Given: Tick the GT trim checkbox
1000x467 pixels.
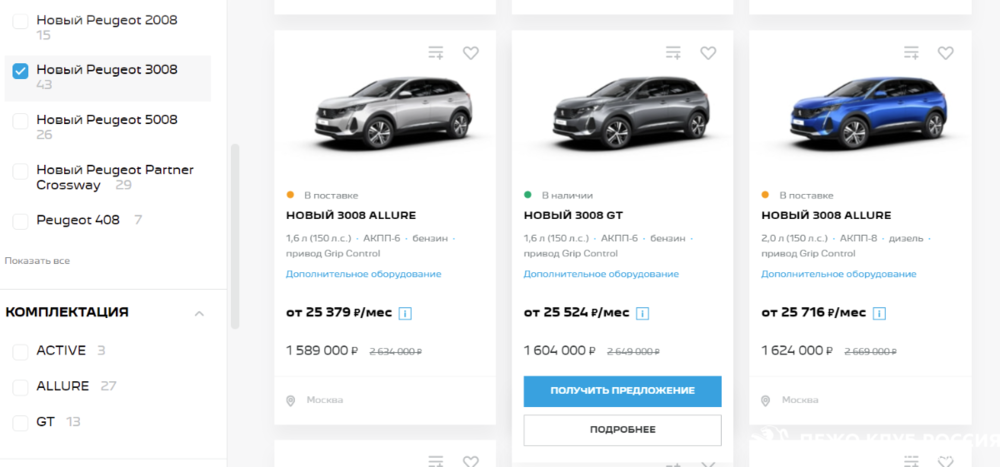Looking at the screenshot, I should [20, 422].
